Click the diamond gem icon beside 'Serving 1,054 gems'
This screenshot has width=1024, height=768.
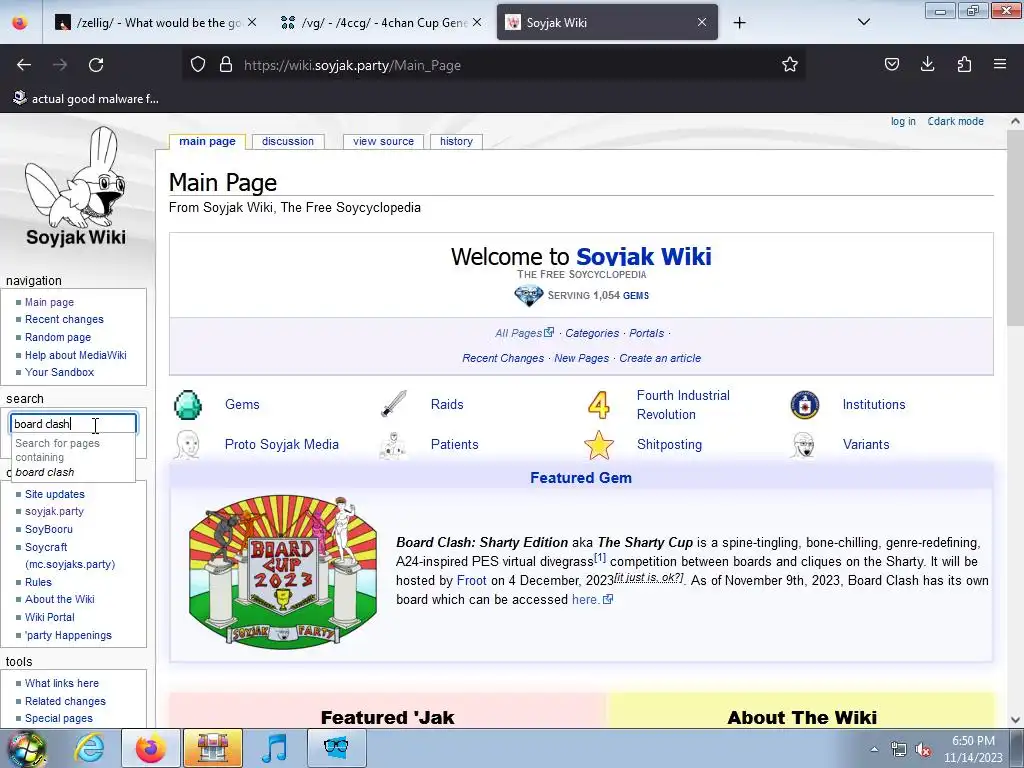[x=528, y=296]
